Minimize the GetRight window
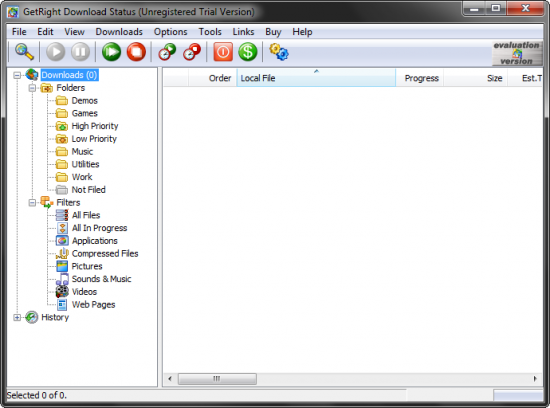550x408 pixels. pos(474,8)
